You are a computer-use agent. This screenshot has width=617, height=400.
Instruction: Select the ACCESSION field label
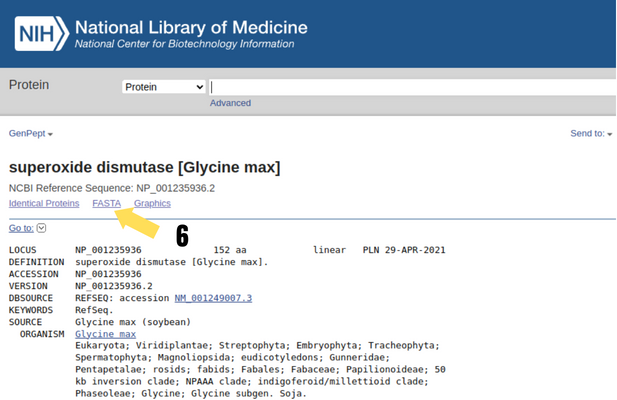pos(33,274)
